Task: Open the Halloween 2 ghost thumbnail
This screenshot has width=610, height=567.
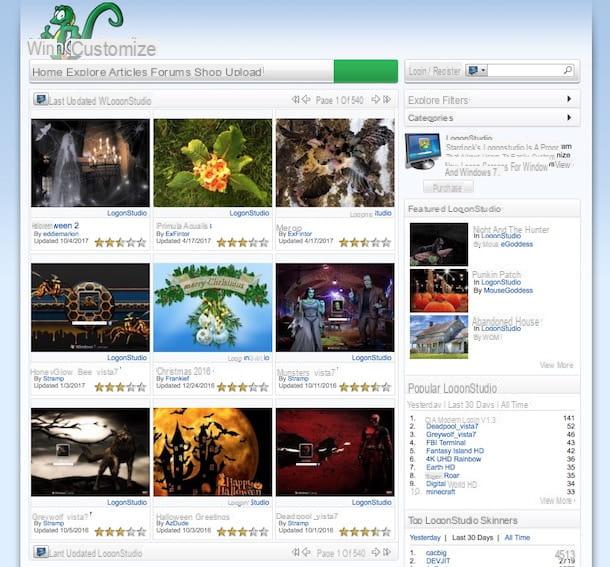Action: (x=90, y=163)
